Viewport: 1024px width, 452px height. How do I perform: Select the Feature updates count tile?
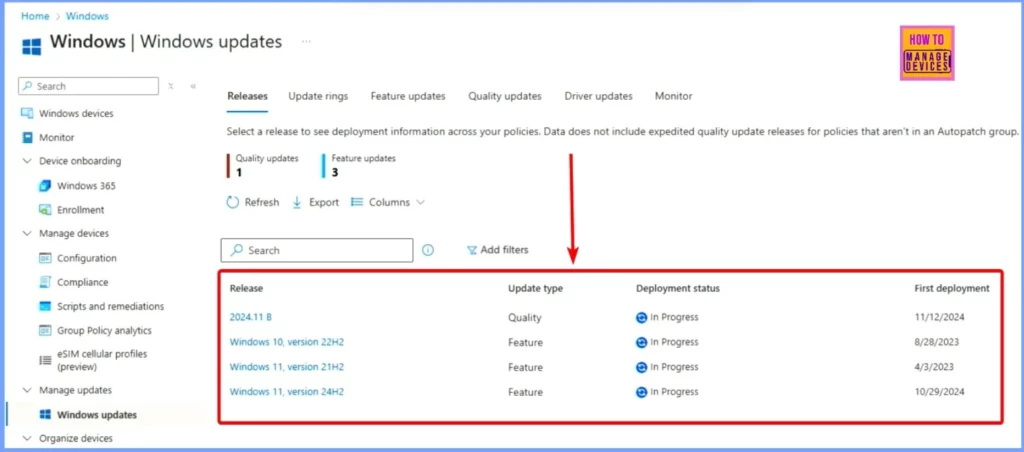click(x=359, y=166)
